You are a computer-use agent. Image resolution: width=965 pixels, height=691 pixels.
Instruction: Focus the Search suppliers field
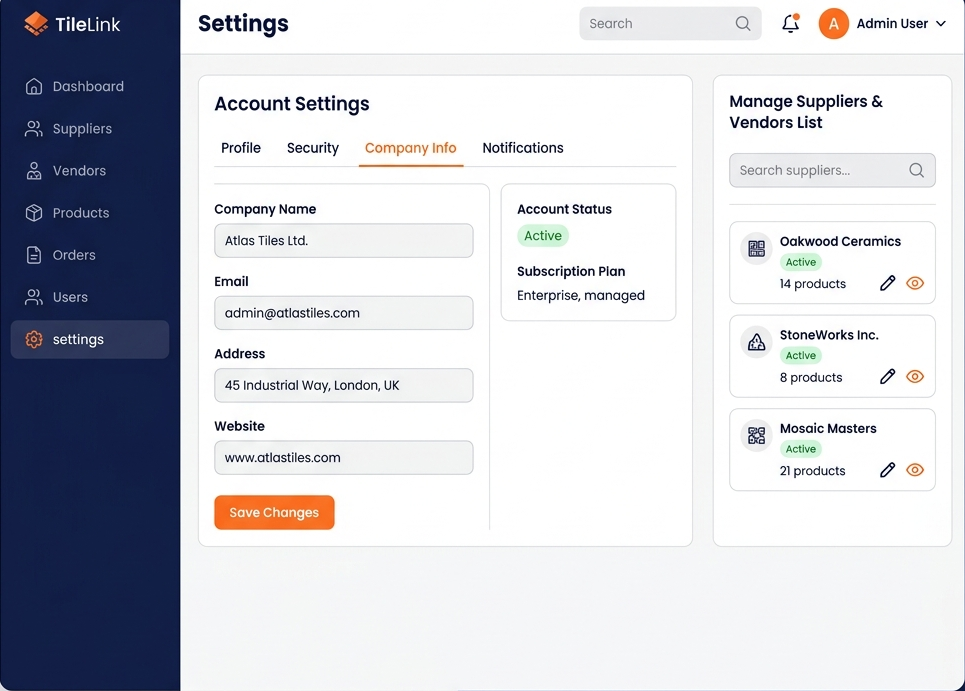click(x=832, y=170)
